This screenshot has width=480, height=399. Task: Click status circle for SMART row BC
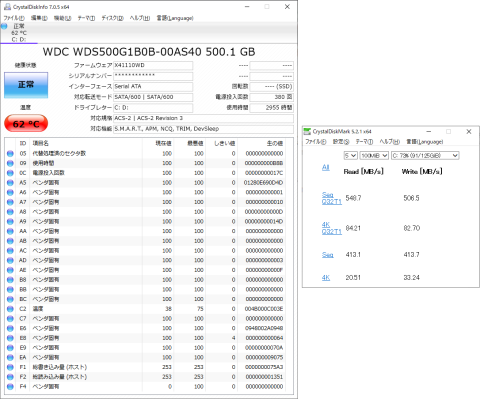[10, 299]
